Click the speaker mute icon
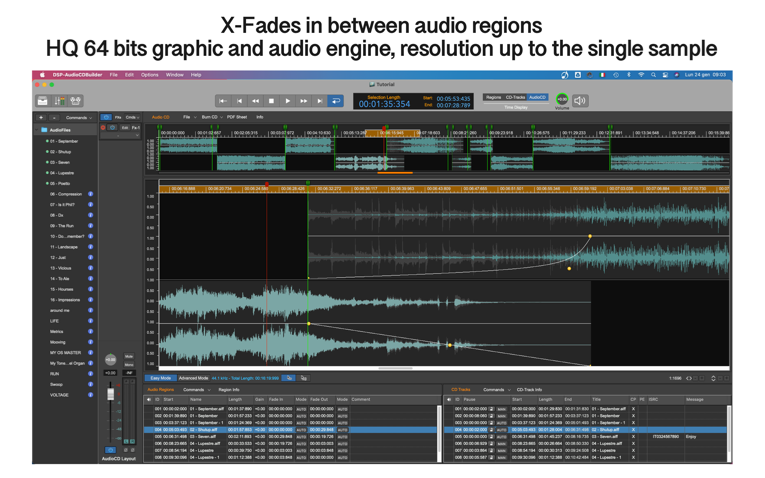 click(x=580, y=101)
